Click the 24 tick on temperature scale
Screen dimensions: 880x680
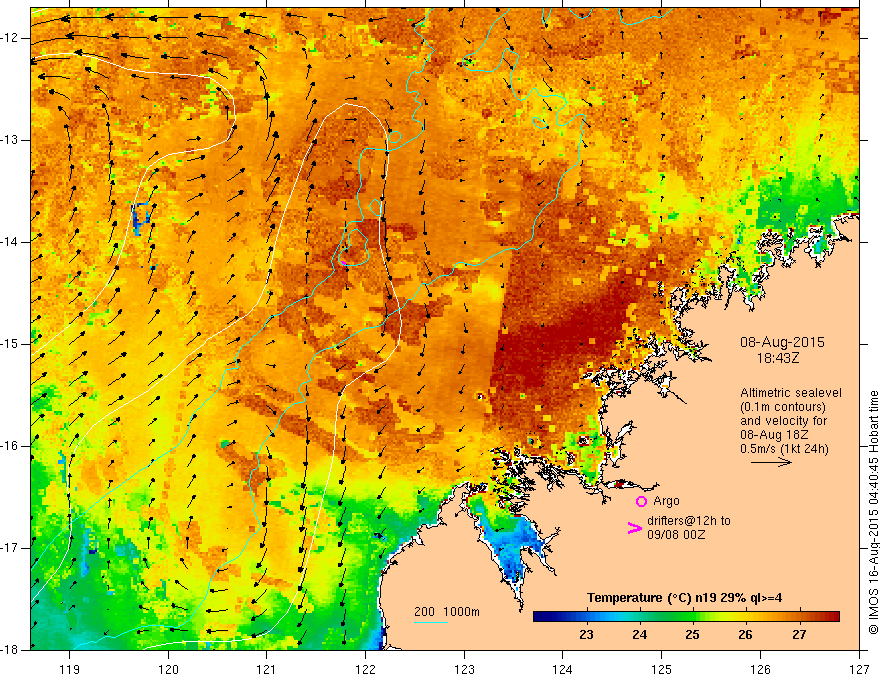click(639, 635)
